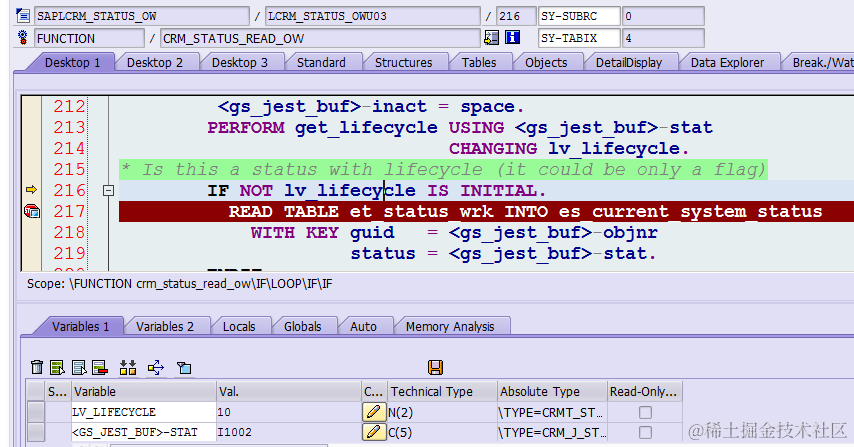Click the yellow current-line arrow at line 216

31,189
